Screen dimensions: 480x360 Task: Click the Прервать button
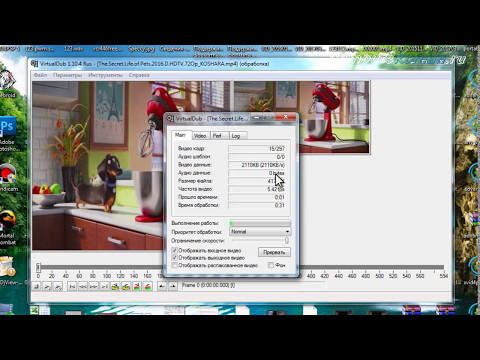click(x=274, y=252)
